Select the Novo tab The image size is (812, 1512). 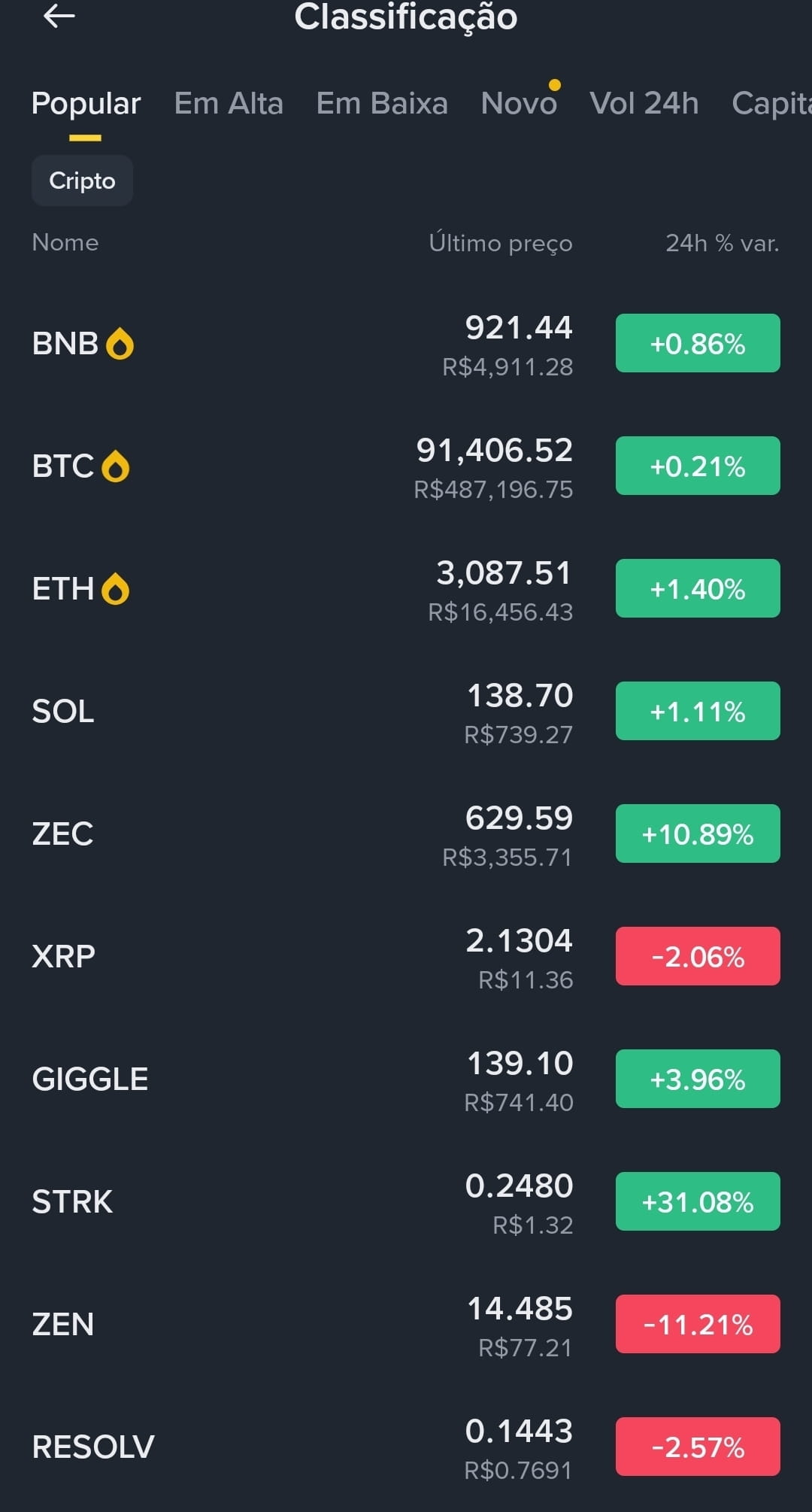pos(519,103)
